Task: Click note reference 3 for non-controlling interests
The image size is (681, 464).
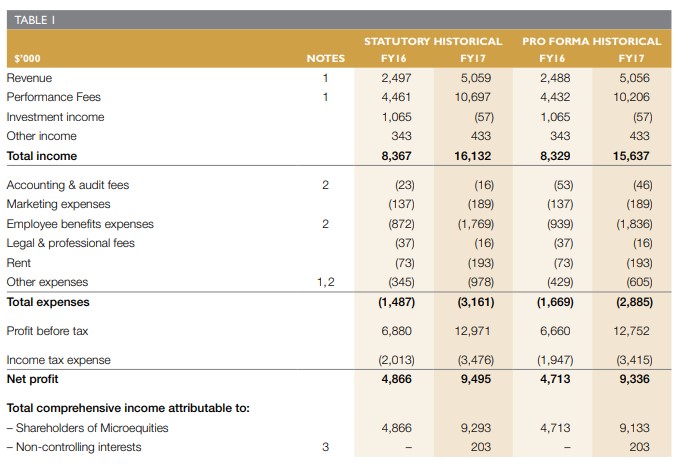Action: coord(326,447)
